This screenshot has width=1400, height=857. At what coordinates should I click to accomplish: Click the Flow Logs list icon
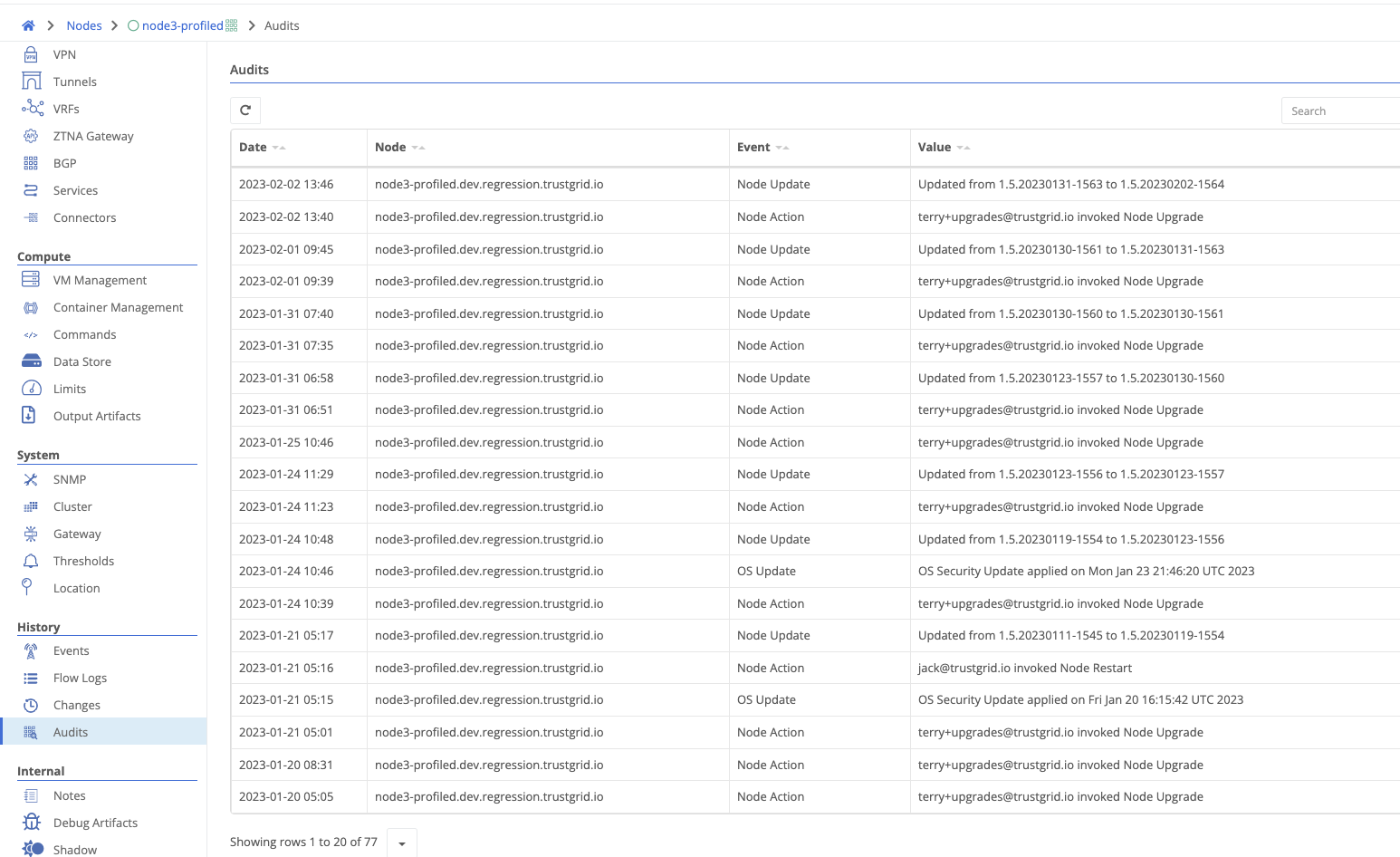coord(31,678)
